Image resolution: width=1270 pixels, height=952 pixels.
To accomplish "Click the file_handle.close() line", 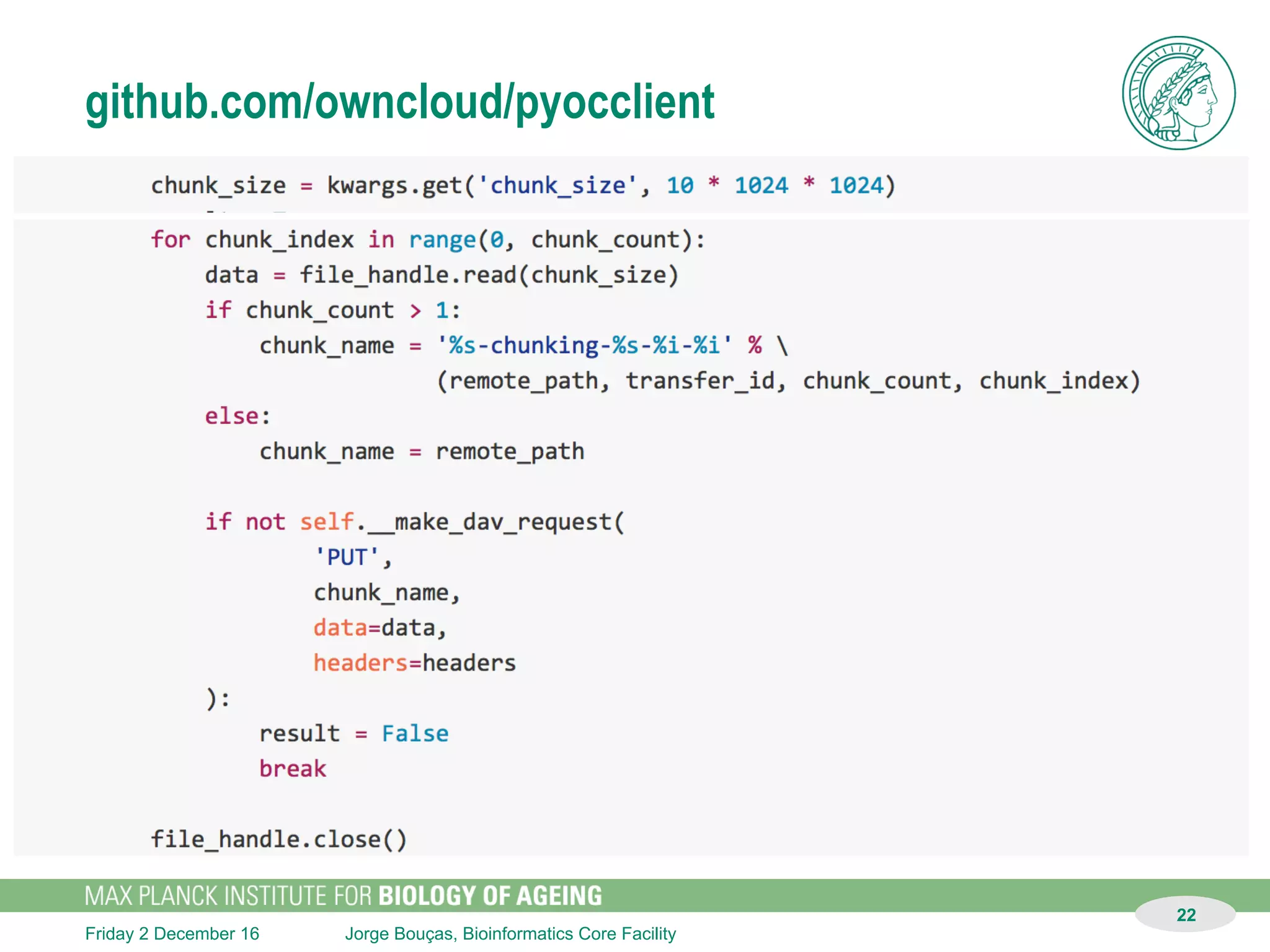I will pos(278,840).
